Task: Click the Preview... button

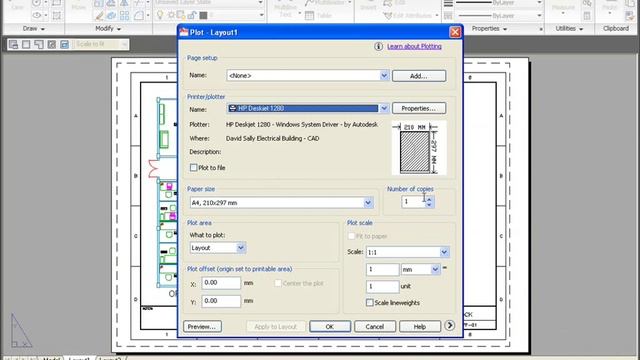Action: 202,327
